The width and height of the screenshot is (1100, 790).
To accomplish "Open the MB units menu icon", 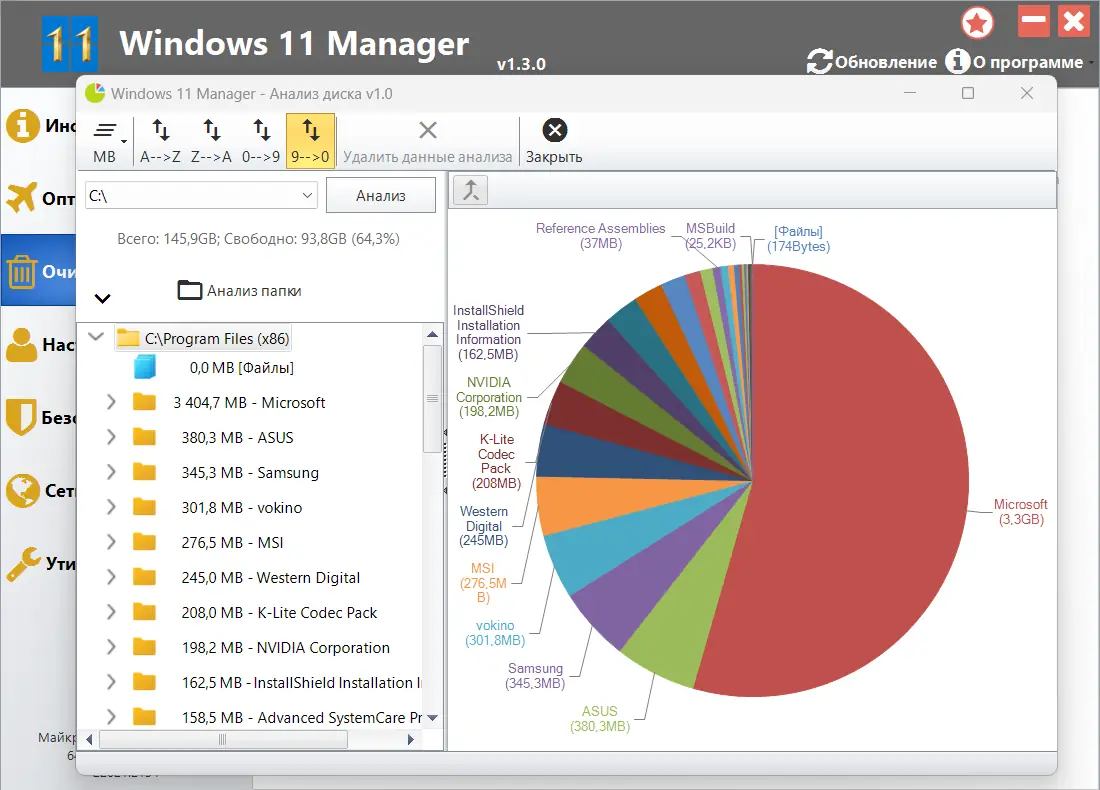I will pyautogui.click(x=105, y=131).
